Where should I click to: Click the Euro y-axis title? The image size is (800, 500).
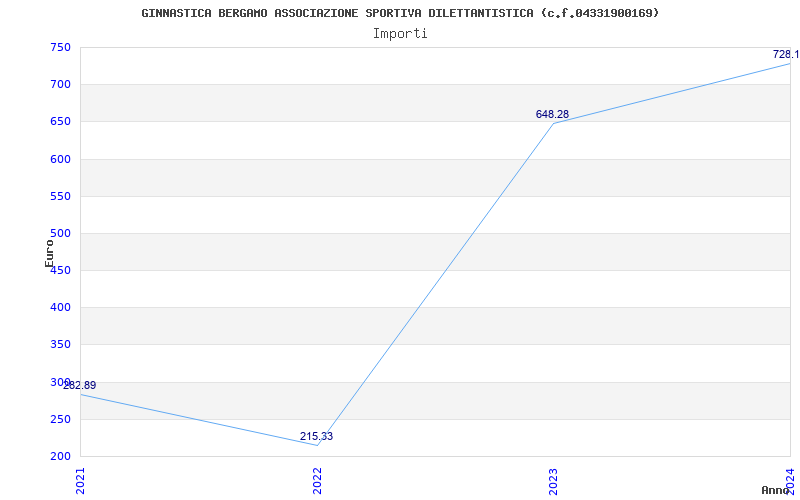coord(49,253)
